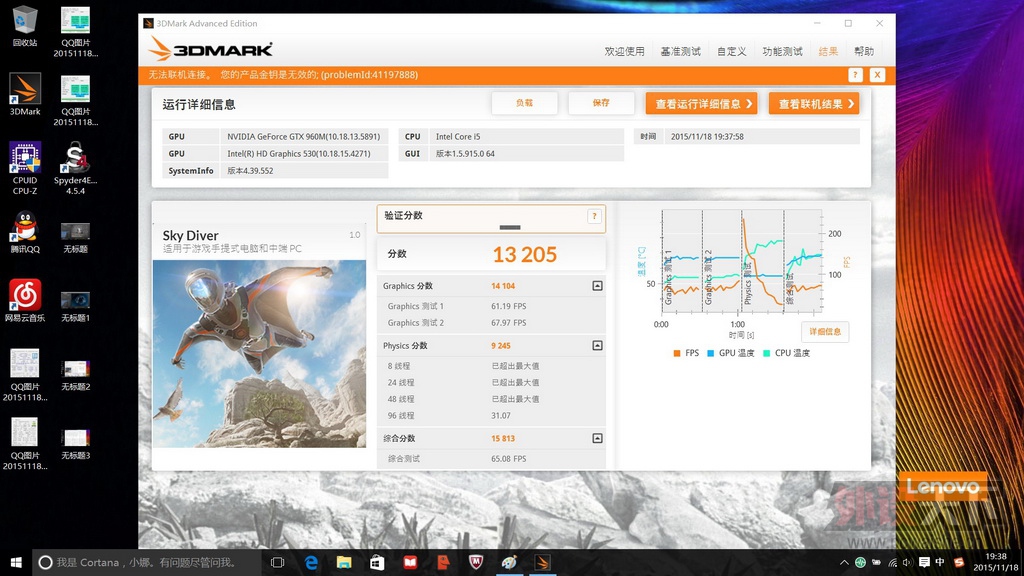Click the help icon on the orange warning bar

click(x=856, y=75)
